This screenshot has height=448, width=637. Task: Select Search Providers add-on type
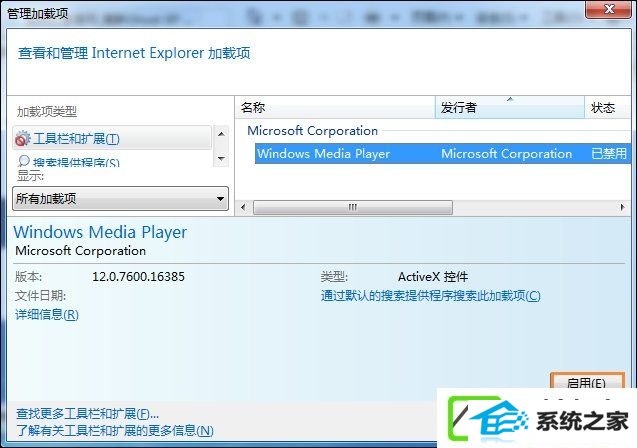coord(112,161)
